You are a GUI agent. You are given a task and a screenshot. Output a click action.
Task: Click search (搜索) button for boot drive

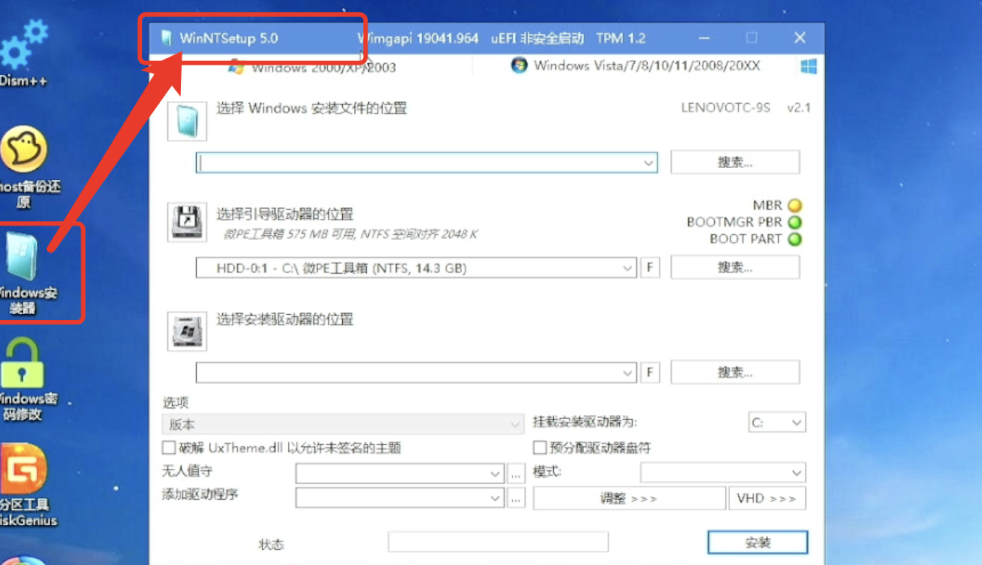(735, 267)
